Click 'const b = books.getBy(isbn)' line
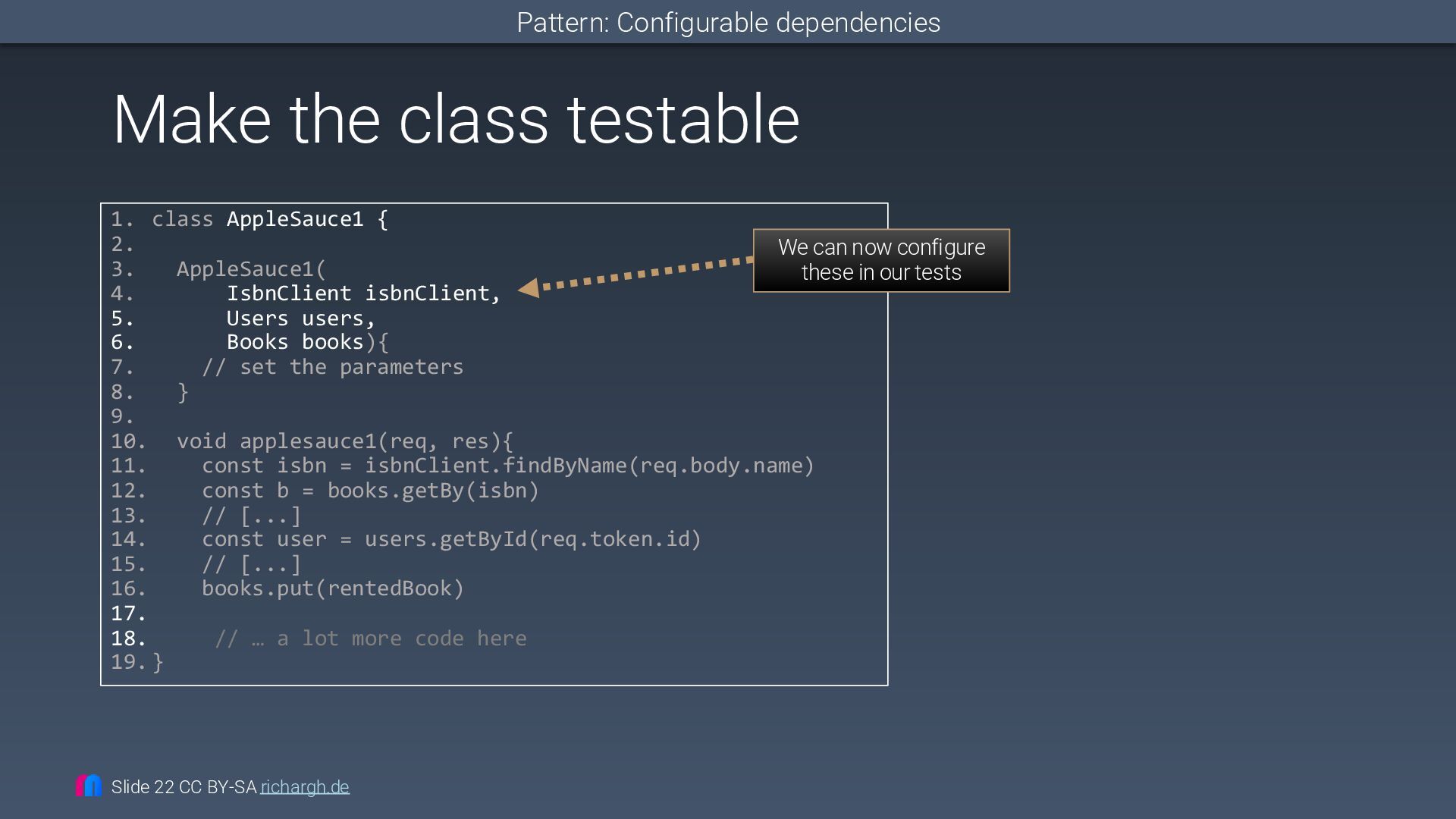The image size is (1456, 819). 371,491
